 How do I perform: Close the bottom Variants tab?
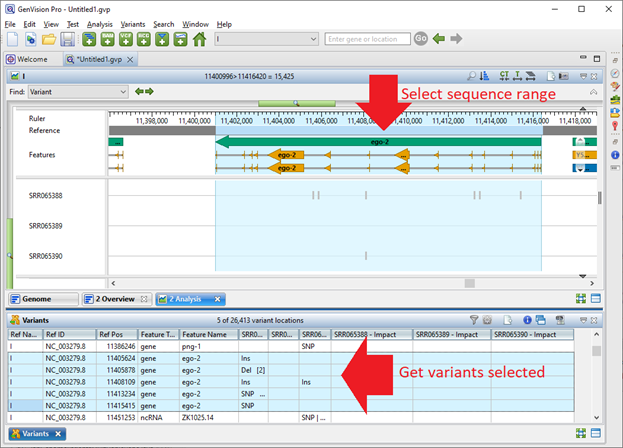tap(58, 434)
